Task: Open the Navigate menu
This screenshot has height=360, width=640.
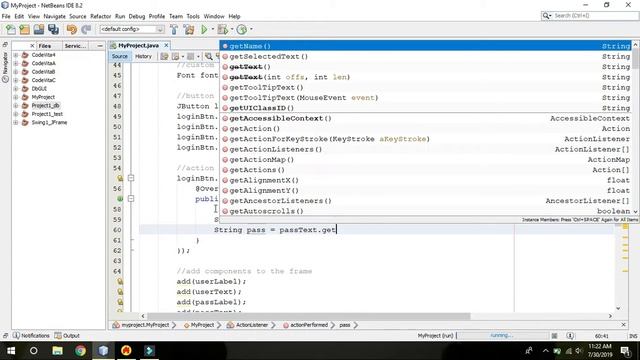Action: [54, 16]
